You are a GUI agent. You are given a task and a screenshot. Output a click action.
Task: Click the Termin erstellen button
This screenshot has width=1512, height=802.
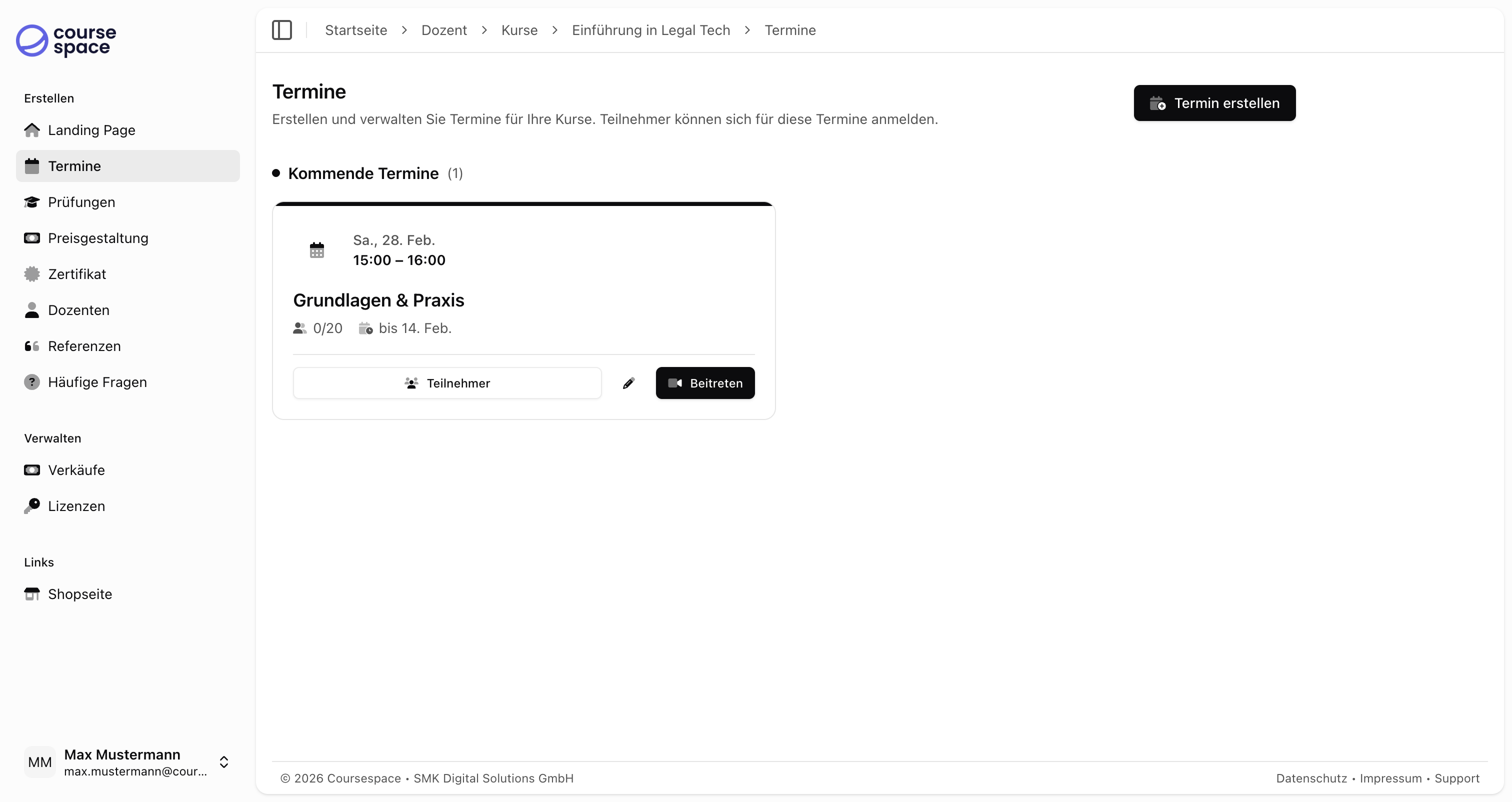[x=1214, y=103]
